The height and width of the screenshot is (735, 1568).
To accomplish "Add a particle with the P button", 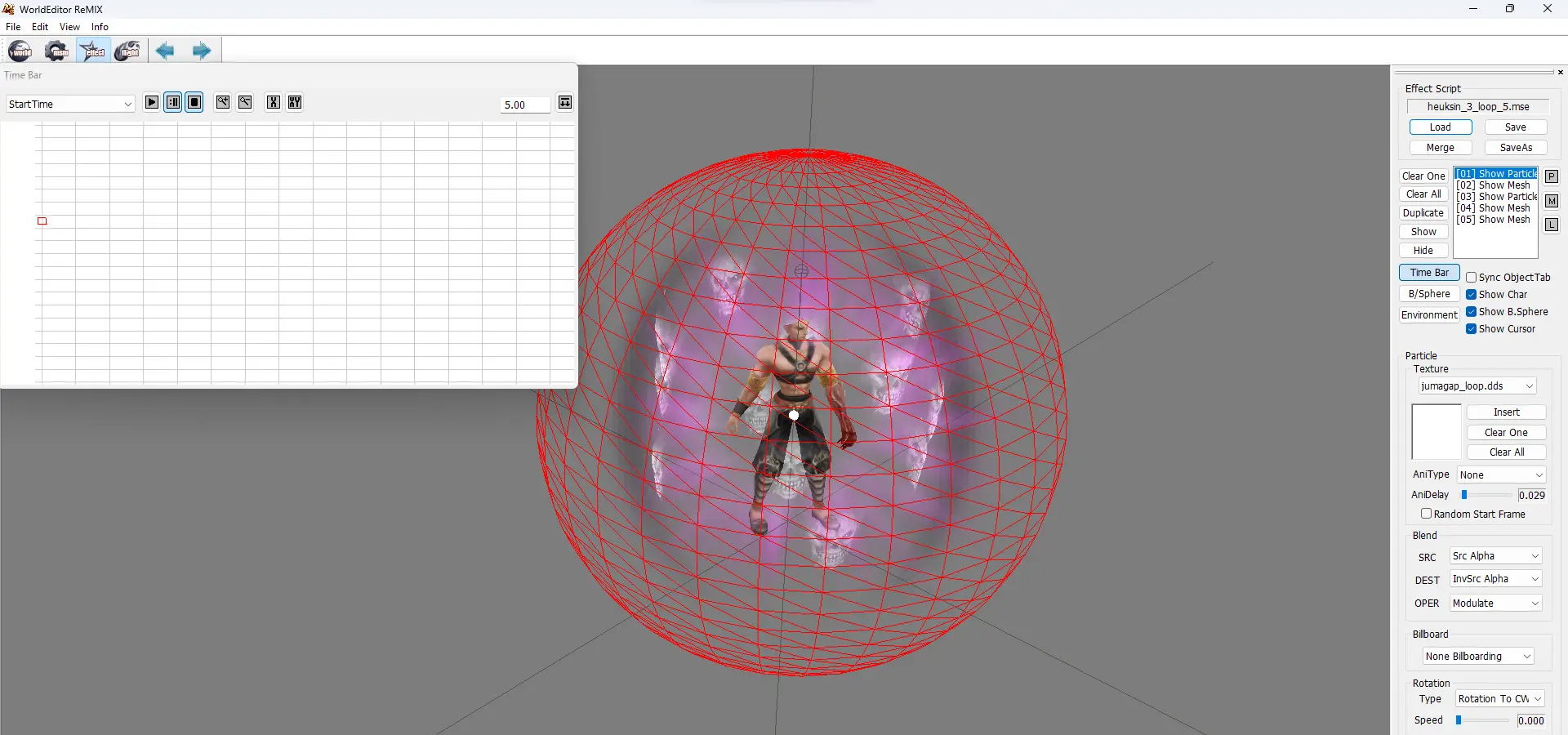I will 1552,176.
